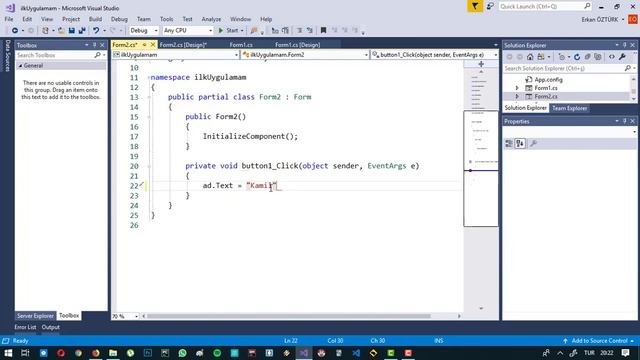Click the Solution Explorer Show All Files icon
This screenshot has width=640, height=360.
(x=598, y=57)
